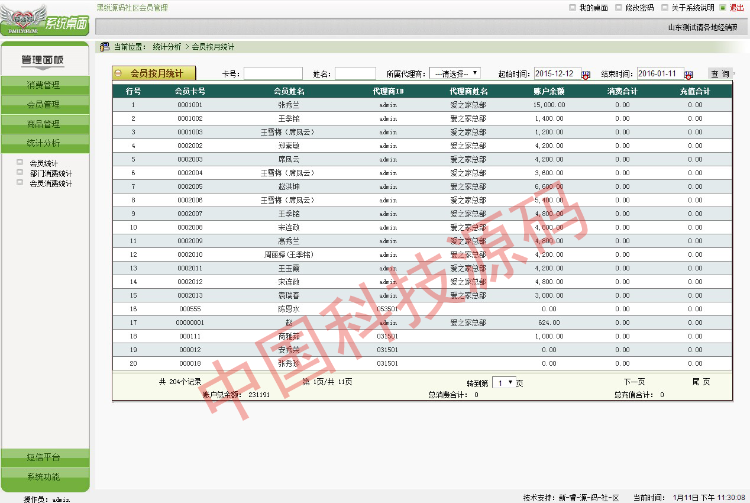Click the 山东测试 dealer name banner text
The width and height of the screenshot is (750, 503).
(703, 28)
